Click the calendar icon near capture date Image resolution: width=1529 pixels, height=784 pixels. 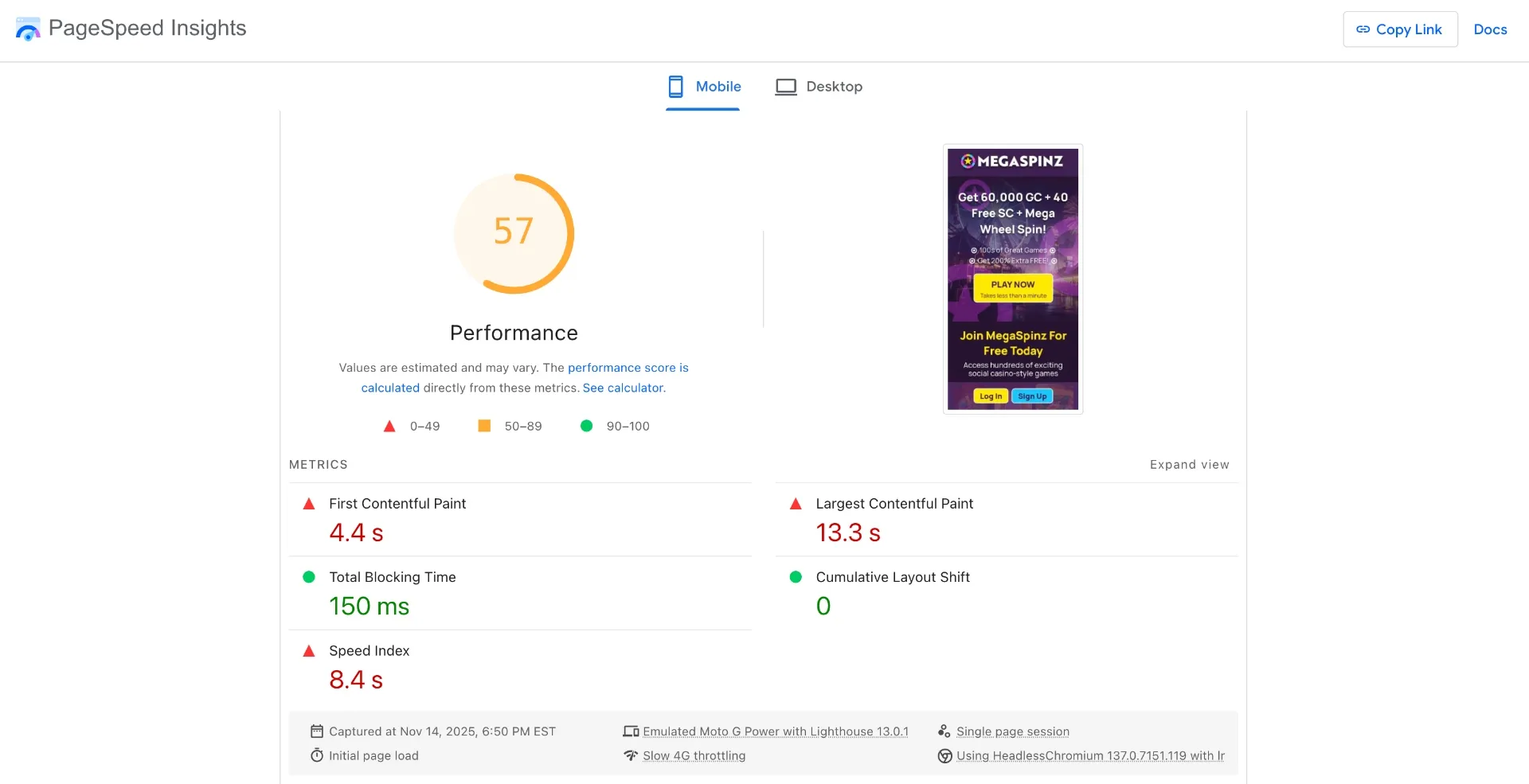pyautogui.click(x=317, y=731)
